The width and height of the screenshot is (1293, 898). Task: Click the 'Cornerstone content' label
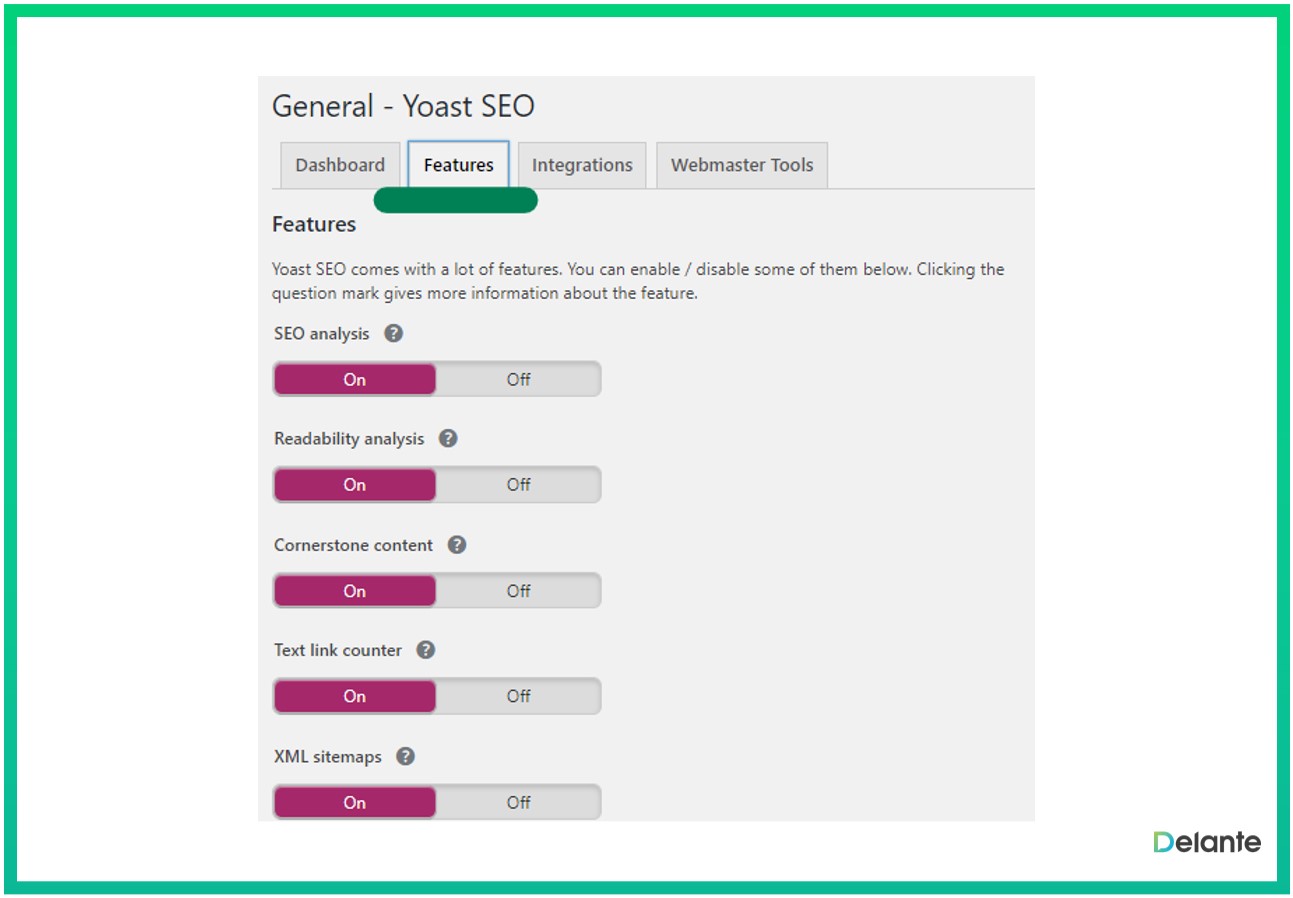click(x=353, y=545)
